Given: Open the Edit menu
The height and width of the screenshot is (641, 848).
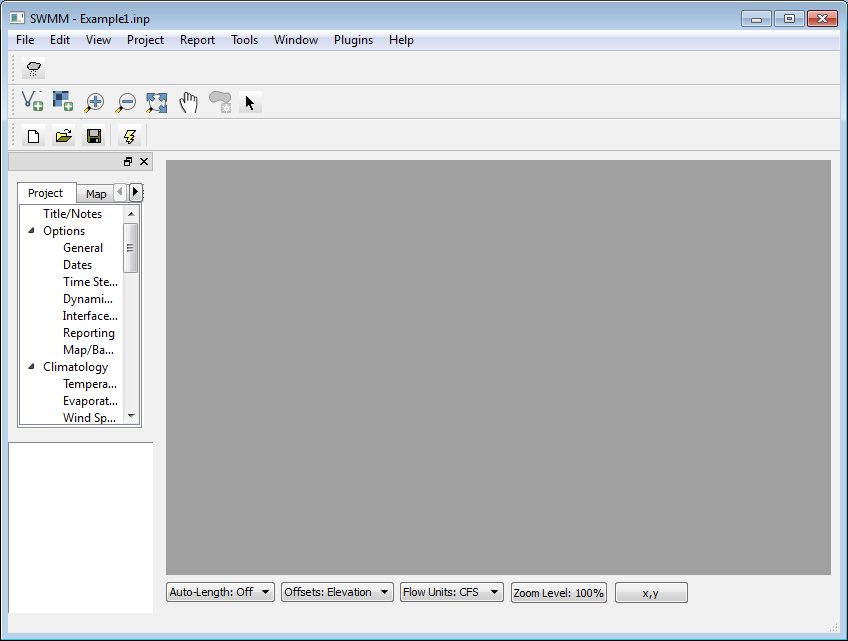Looking at the screenshot, I should tap(59, 40).
